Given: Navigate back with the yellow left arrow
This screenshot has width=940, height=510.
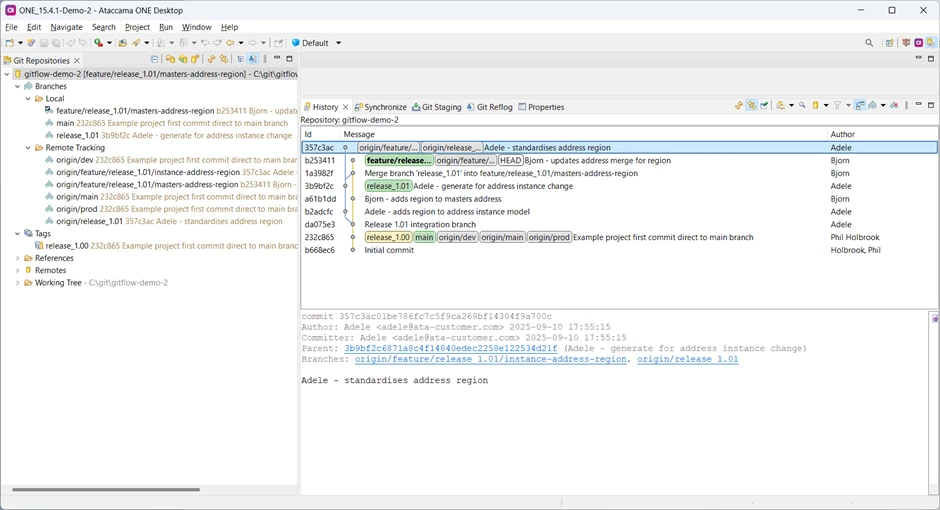Looking at the screenshot, I should [x=230, y=43].
